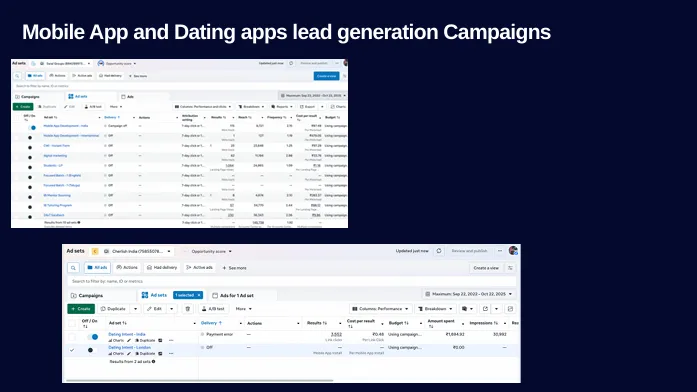Click pencil edit icon under Dating Intent - India
Image resolution: width=697 pixels, height=392 pixels.
coord(129,340)
